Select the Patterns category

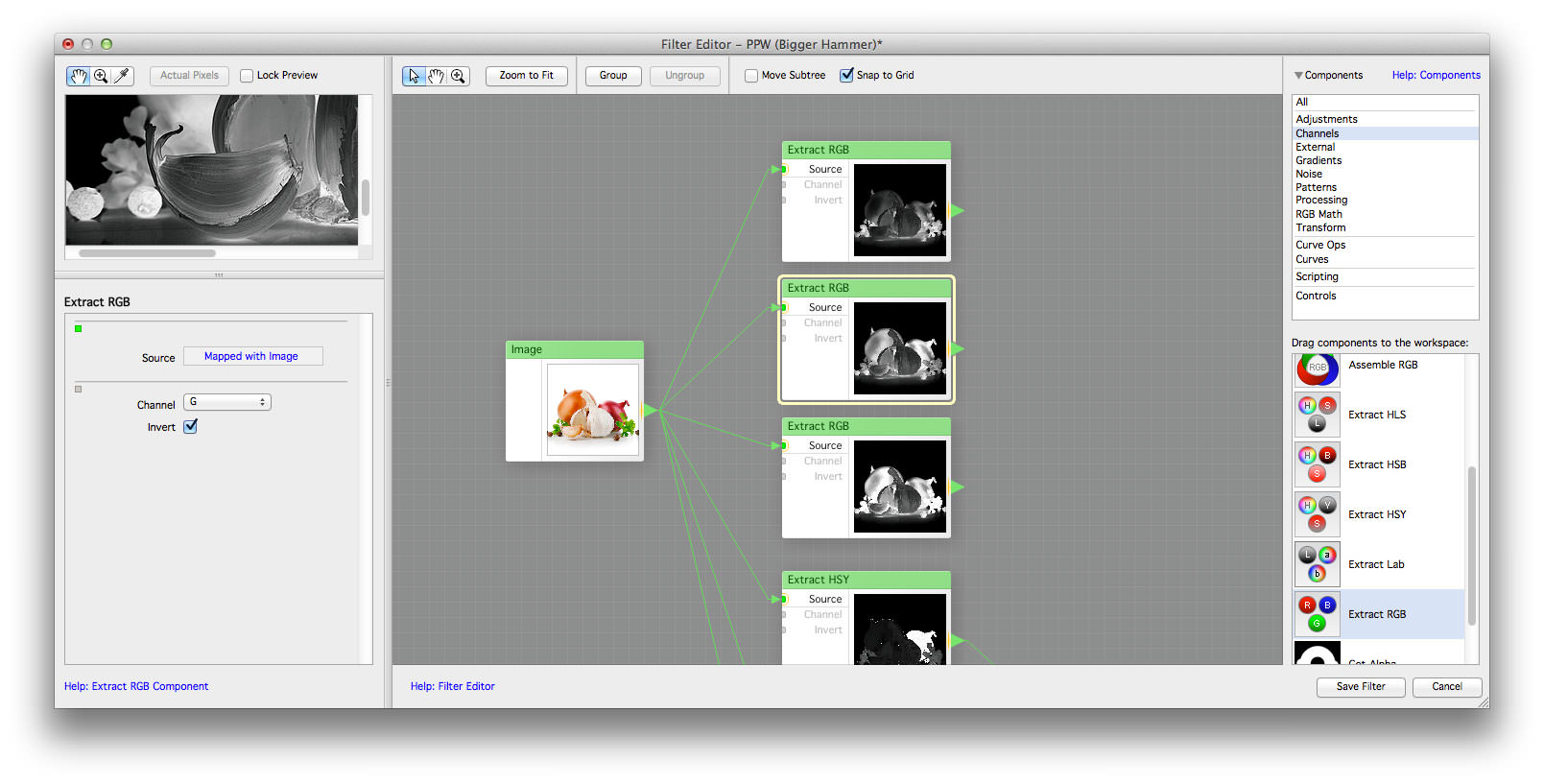coord(1385,187)
